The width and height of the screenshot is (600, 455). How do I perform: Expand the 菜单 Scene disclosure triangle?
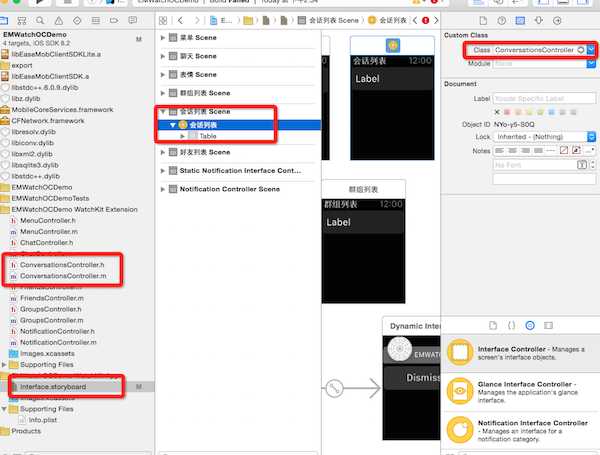[163, 38]
